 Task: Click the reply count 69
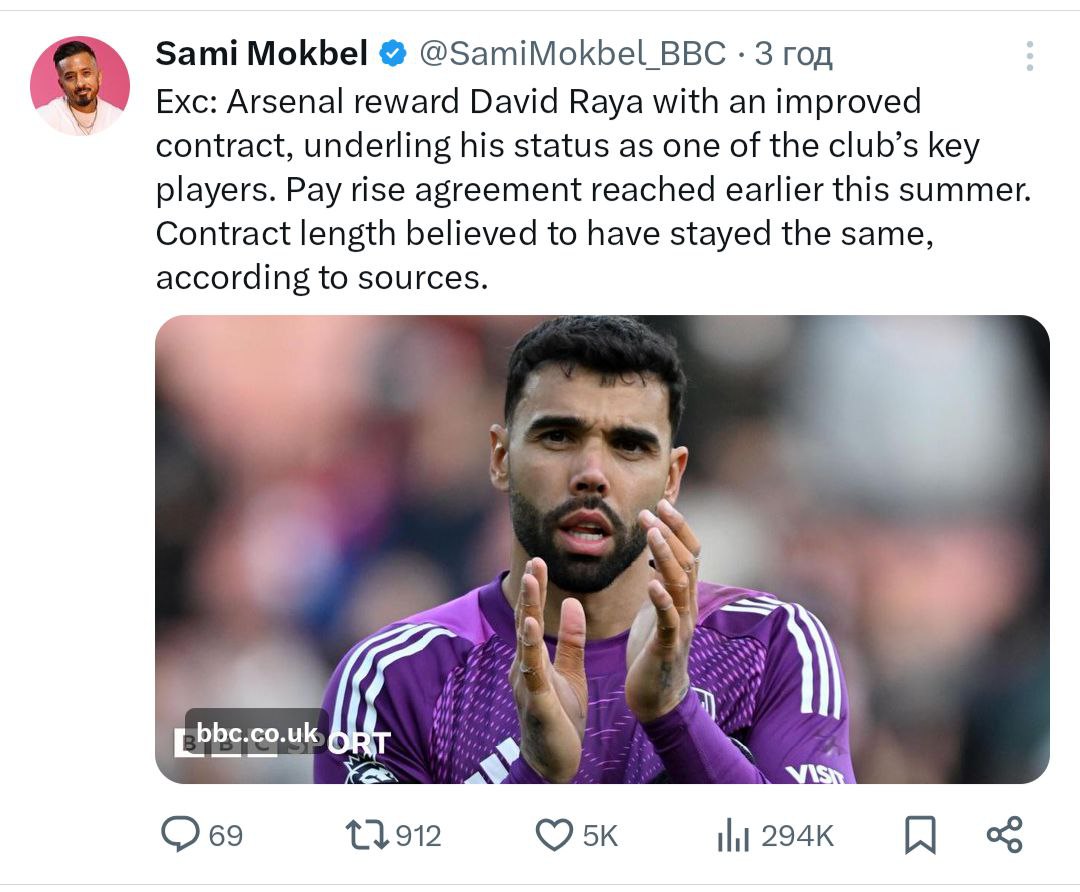[x=226, y=836]
